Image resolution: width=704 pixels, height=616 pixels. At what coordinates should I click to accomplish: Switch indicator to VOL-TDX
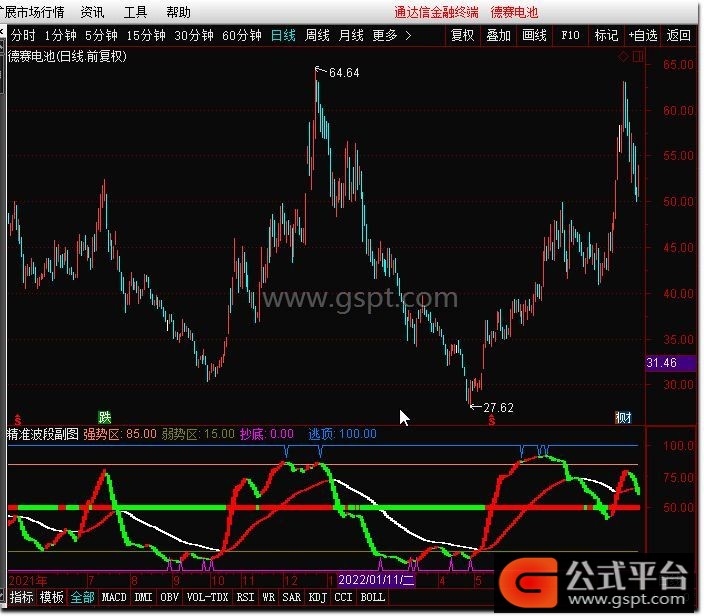coord(207,597)
